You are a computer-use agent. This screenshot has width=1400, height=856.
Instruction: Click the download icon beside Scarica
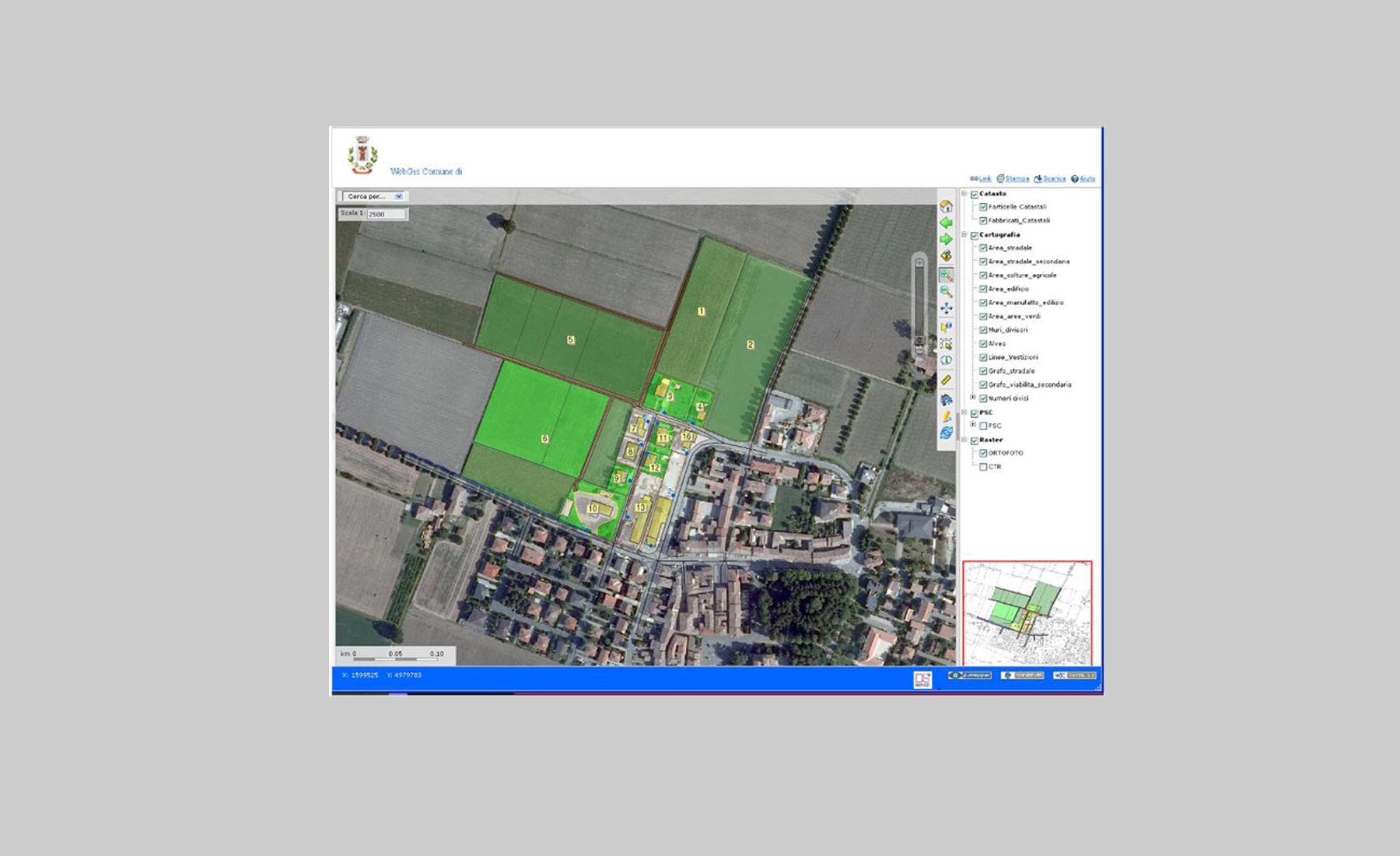pyautogui.click(x=1038, y=179)
